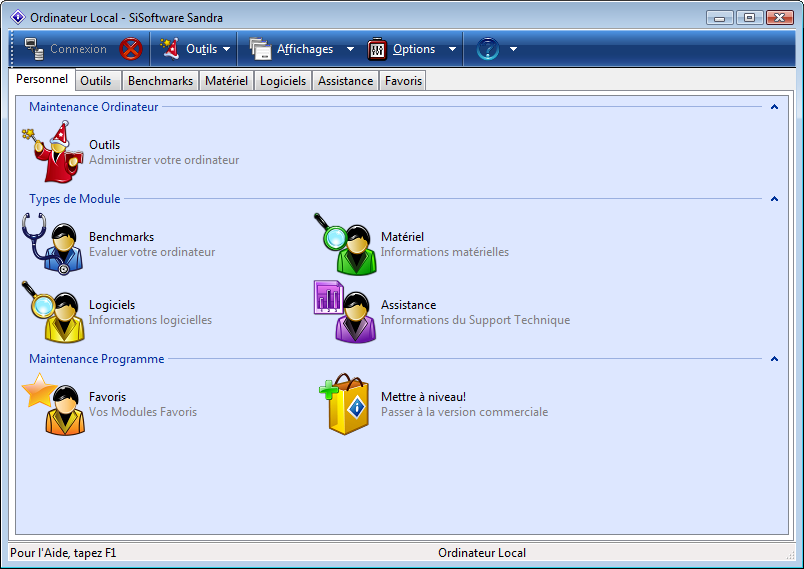Viewport: 804px width, 569px height.
Task: Collapse the Types de Module section
Action: point(774,199)
